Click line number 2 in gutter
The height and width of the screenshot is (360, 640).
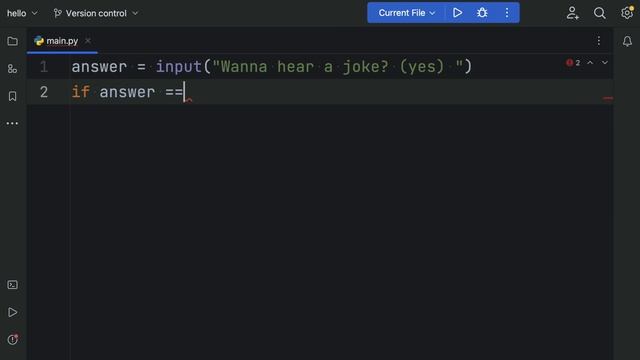44,92
